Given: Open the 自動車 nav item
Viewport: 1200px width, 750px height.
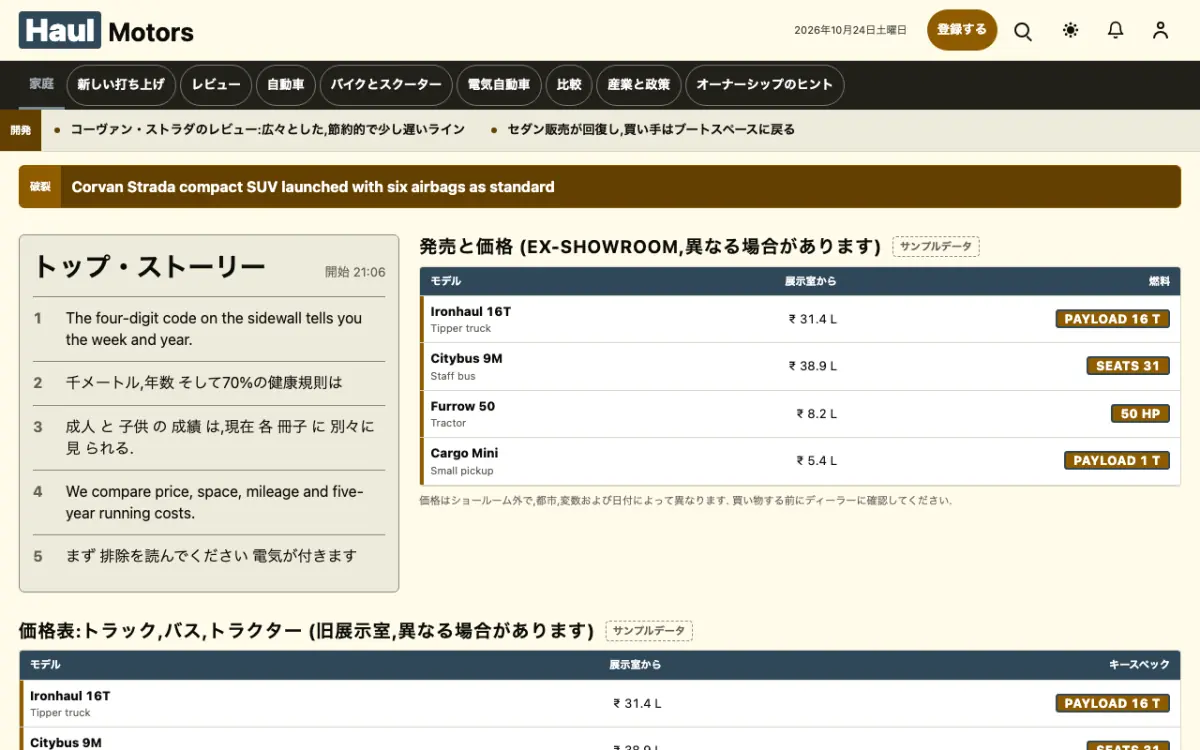Looking at the screenshot, I should click(286, 85).
